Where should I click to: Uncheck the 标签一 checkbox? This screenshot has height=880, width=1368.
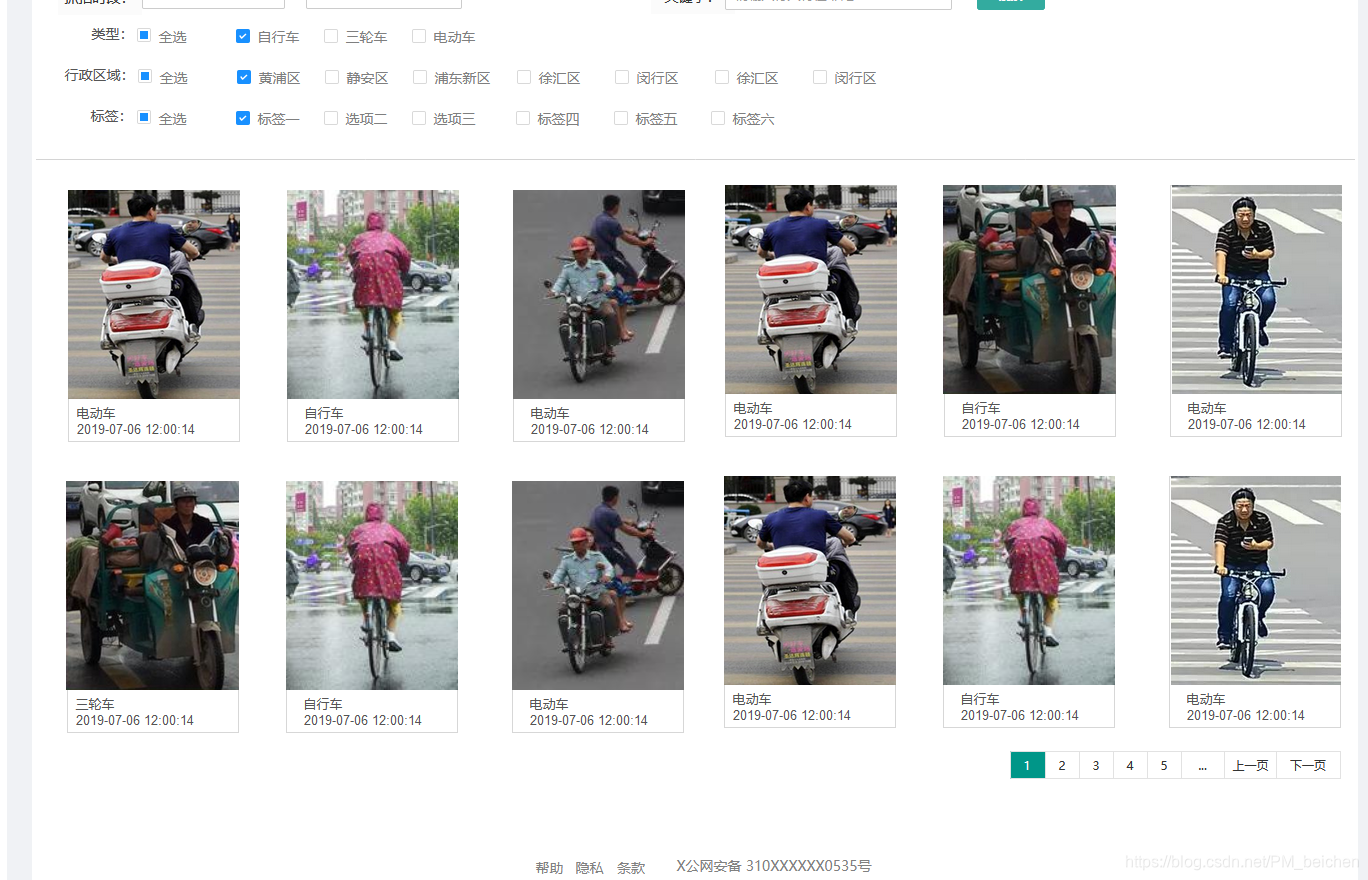[x=242, y=118]
